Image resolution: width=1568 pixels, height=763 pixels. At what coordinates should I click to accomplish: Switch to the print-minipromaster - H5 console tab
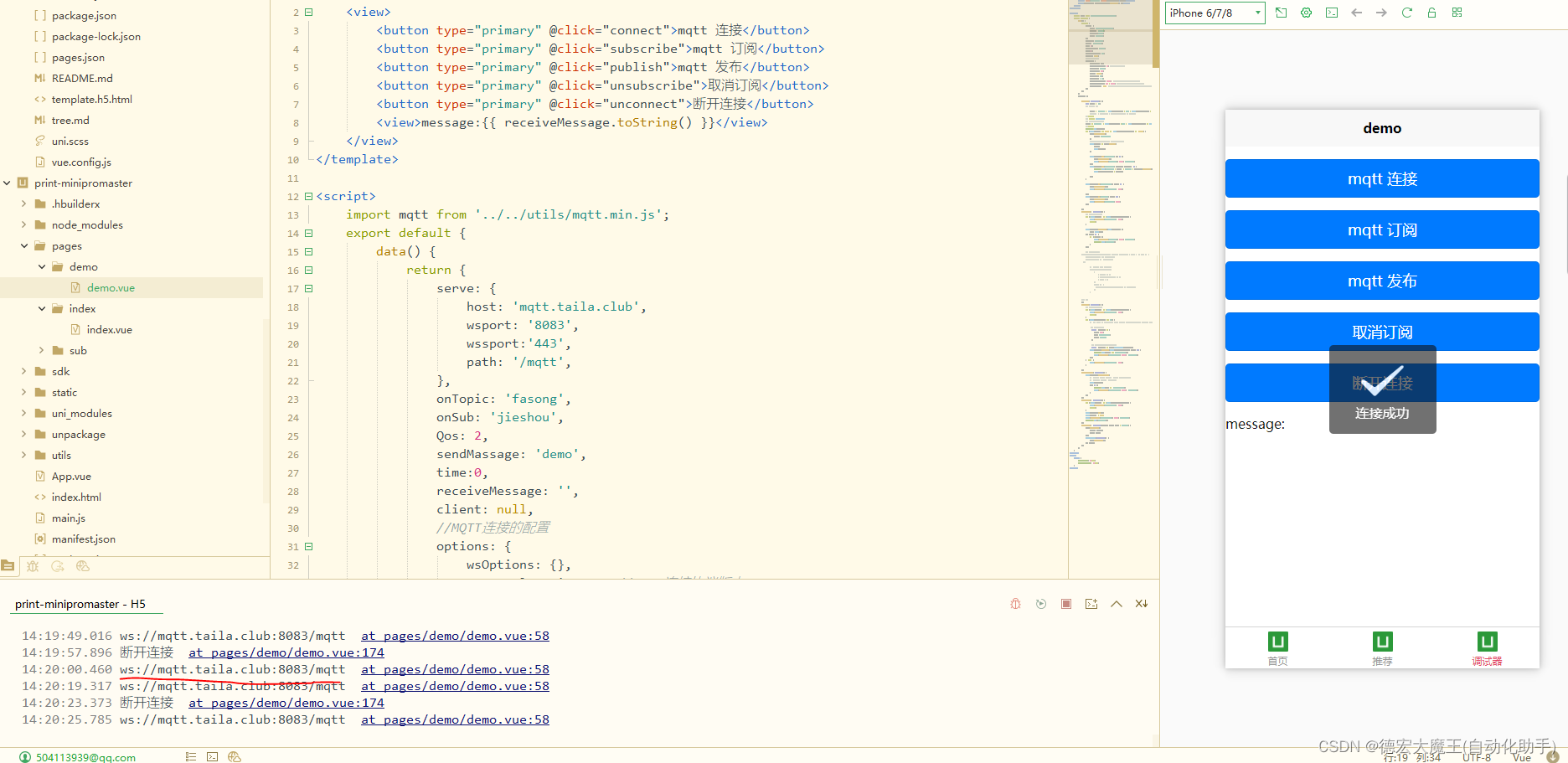pyautogui.click(x=80, y=604)
